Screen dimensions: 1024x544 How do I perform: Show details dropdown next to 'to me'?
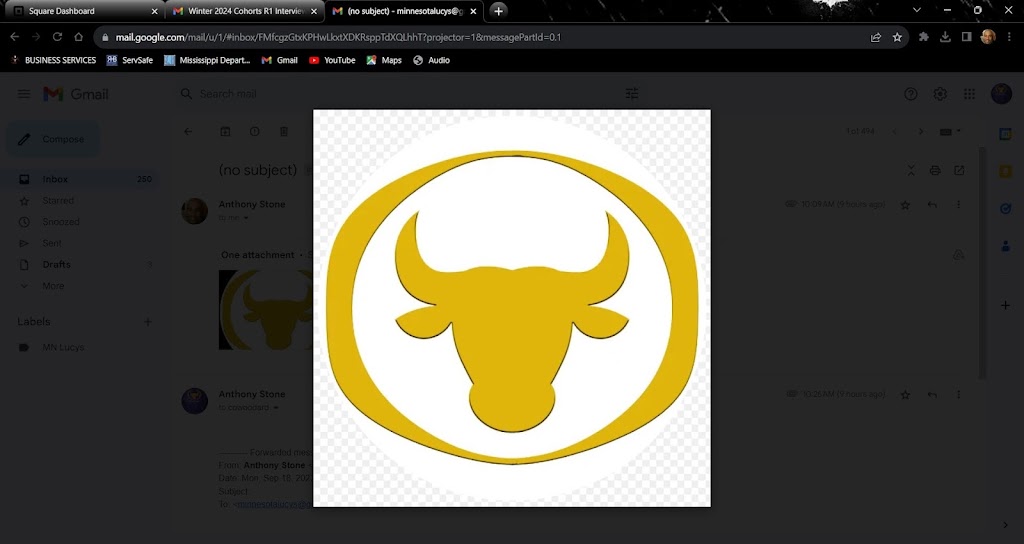(246, 217)
